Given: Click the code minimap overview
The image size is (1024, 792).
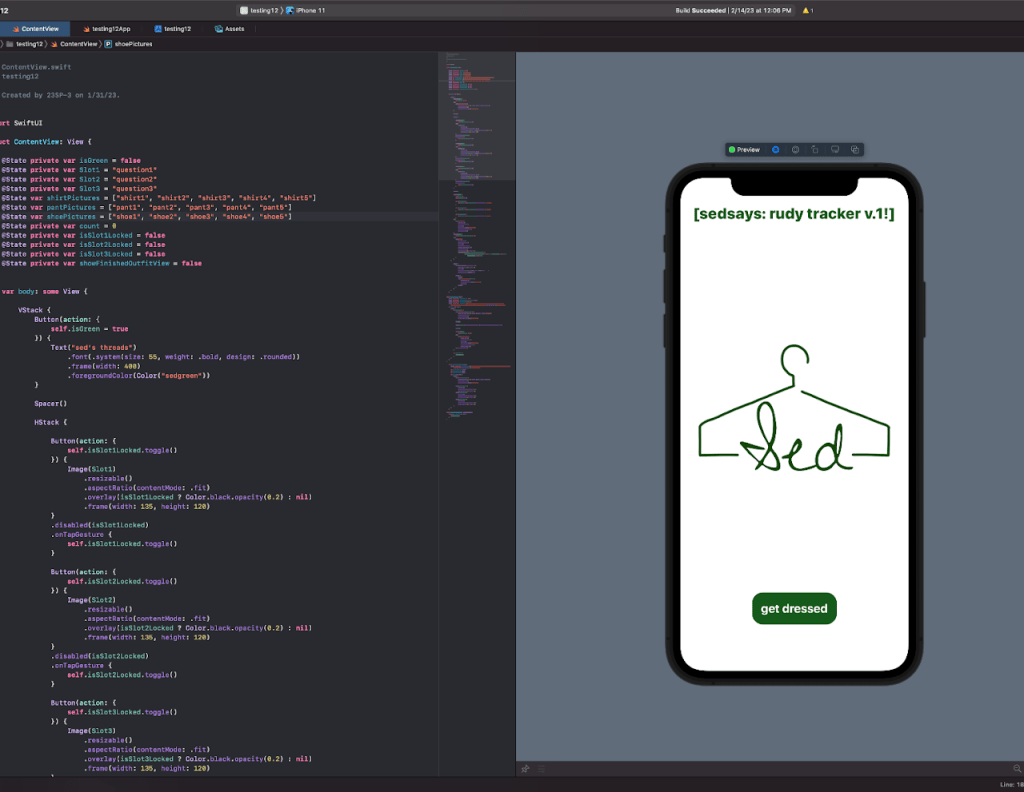Looking at the screenshot, I should pos(476,250).
